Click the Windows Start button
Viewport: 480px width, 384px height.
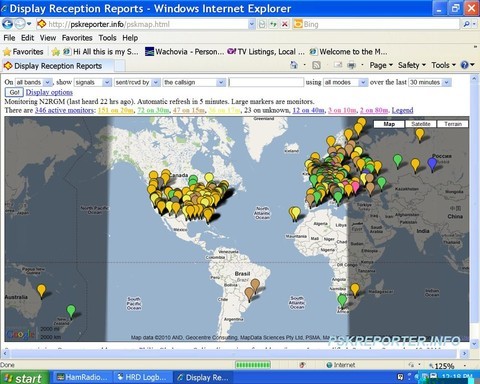point(24,378)
